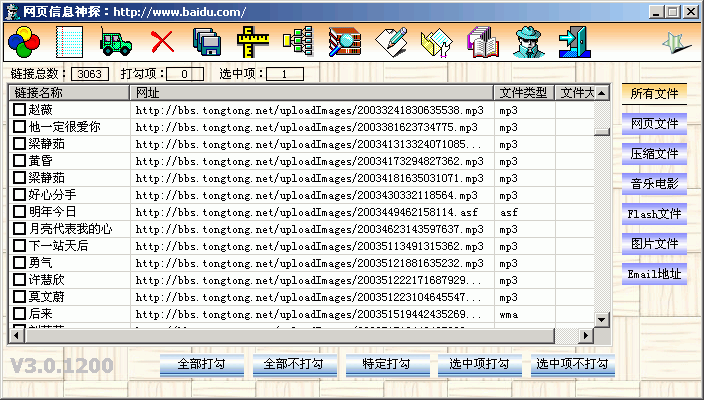Select the 网页文件 filter tab
This screenshot has height=400, width=704.
click(654, 124)
